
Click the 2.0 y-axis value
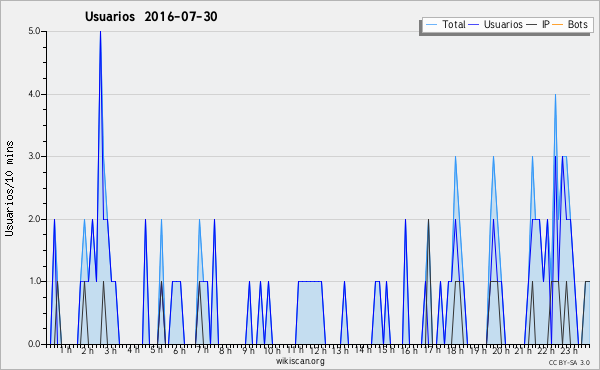pyautogui.click(x=34, y=219)
